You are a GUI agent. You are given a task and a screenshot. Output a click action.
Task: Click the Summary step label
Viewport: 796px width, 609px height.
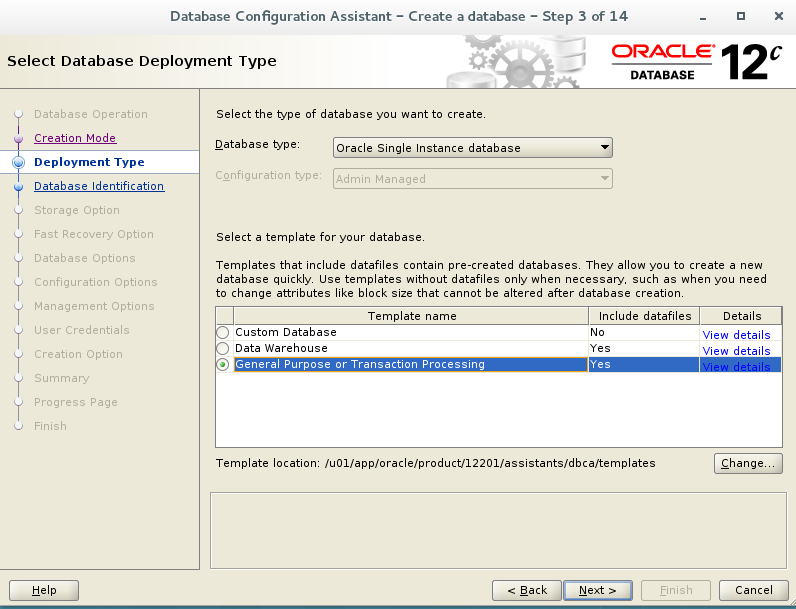[x=61, y=378]
